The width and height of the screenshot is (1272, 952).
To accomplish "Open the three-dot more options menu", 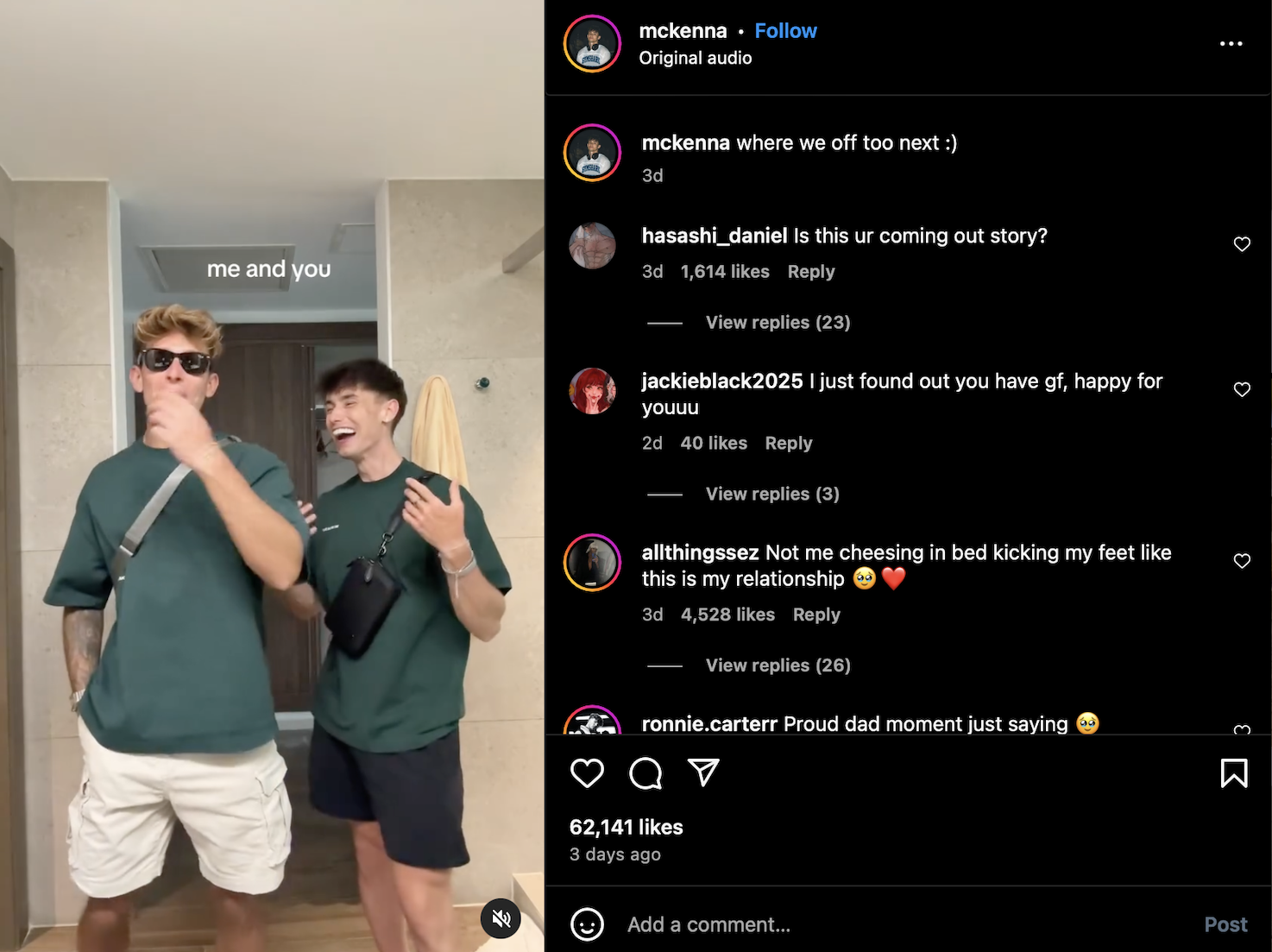I will click(x=1231, y=43).
